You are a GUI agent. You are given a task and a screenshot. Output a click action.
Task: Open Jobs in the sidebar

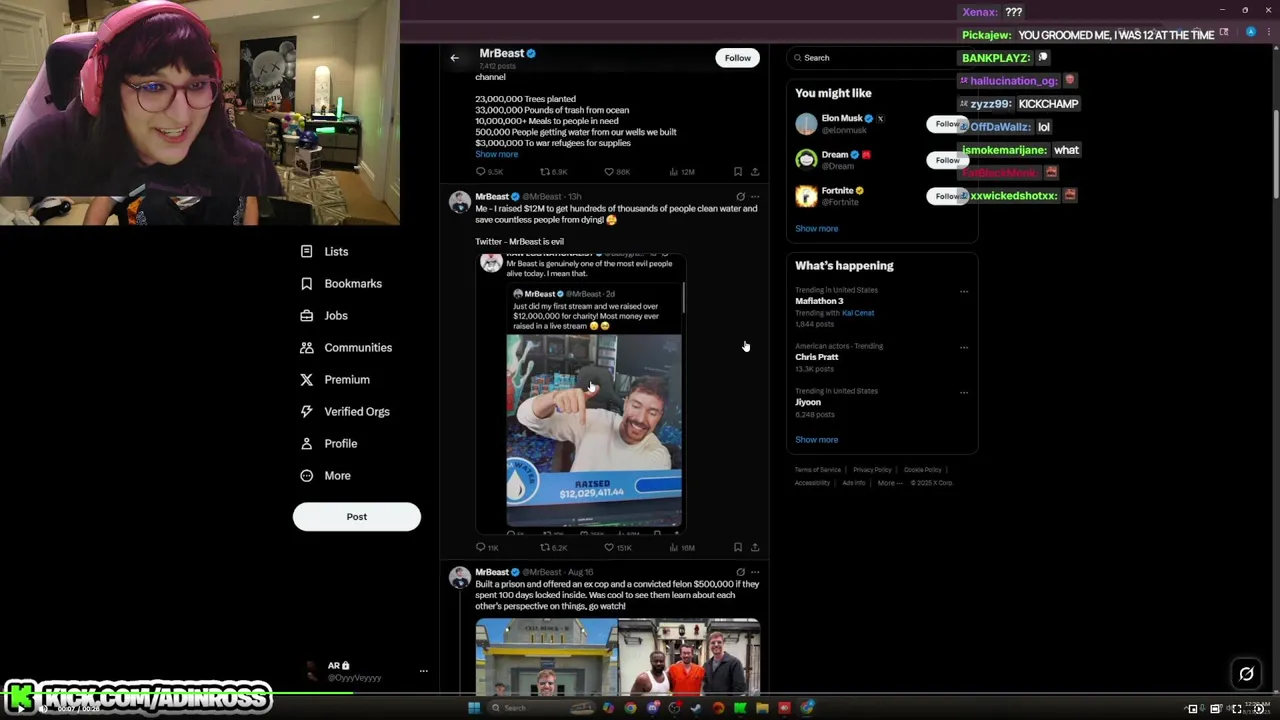pos(336,316)
